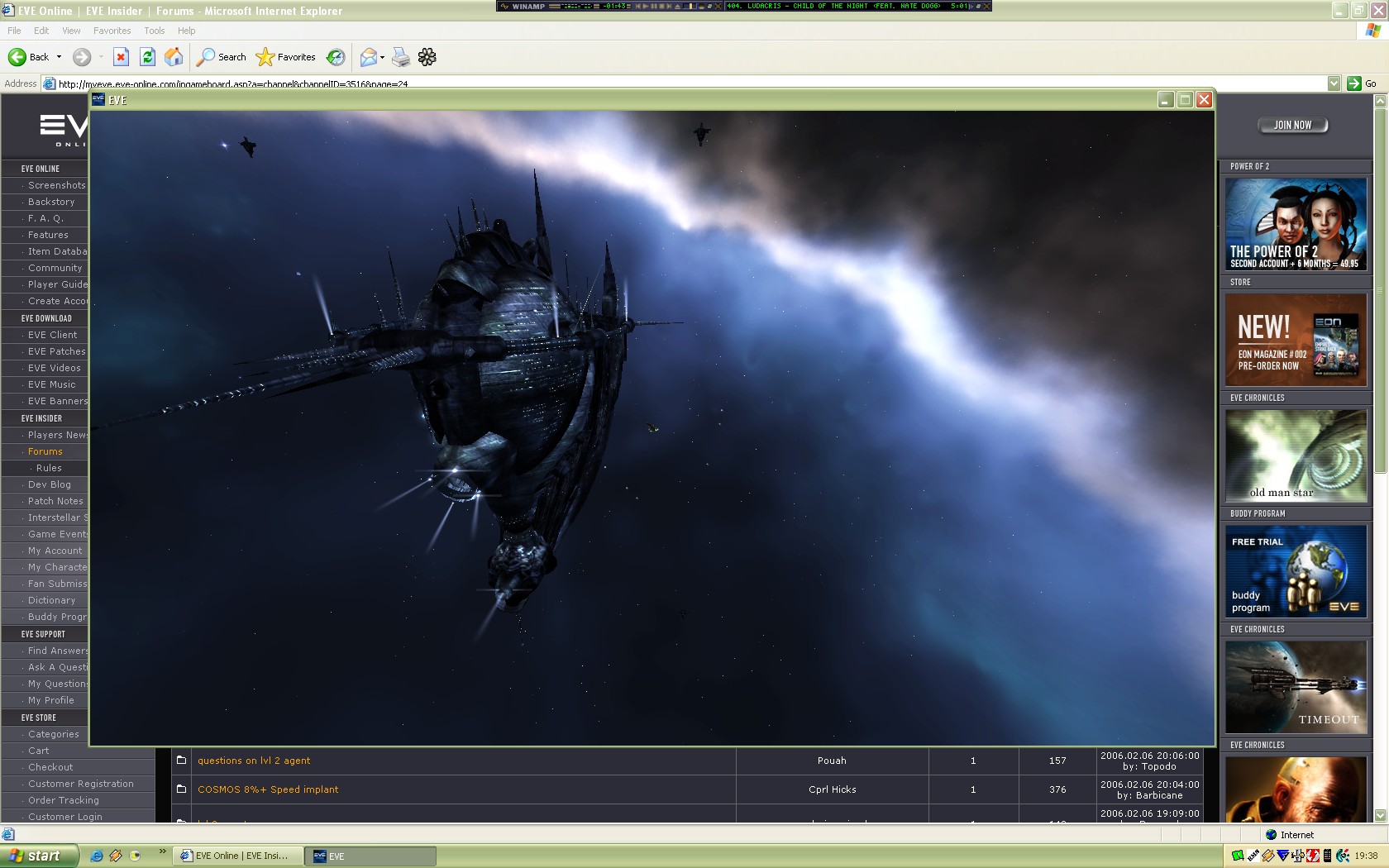This screenshot has height=868, width=1389.
Task: Launch Internet Explorer from Quick Launch
Action: pyautogui.click(x=97, y=856)
